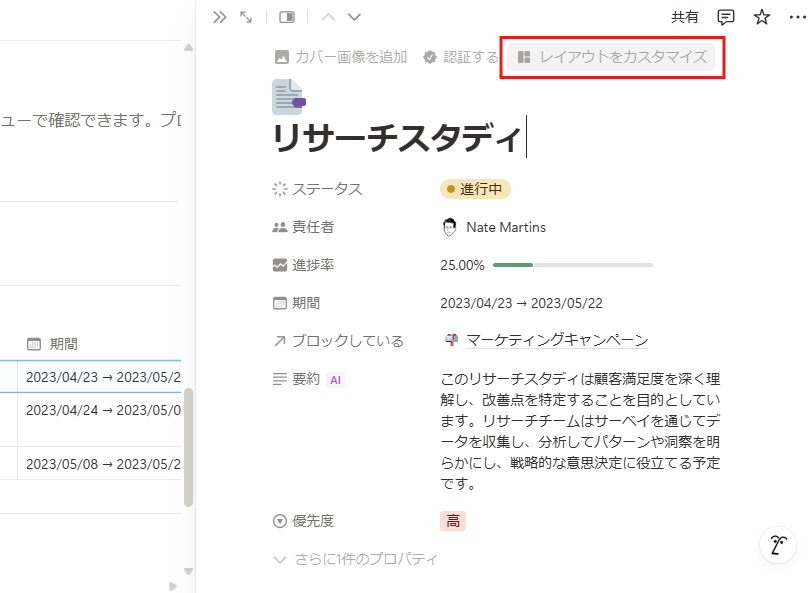Screen dimensions: 811x593
Task: Open the 進行中 status tag
Action: [x=475, y=189]
